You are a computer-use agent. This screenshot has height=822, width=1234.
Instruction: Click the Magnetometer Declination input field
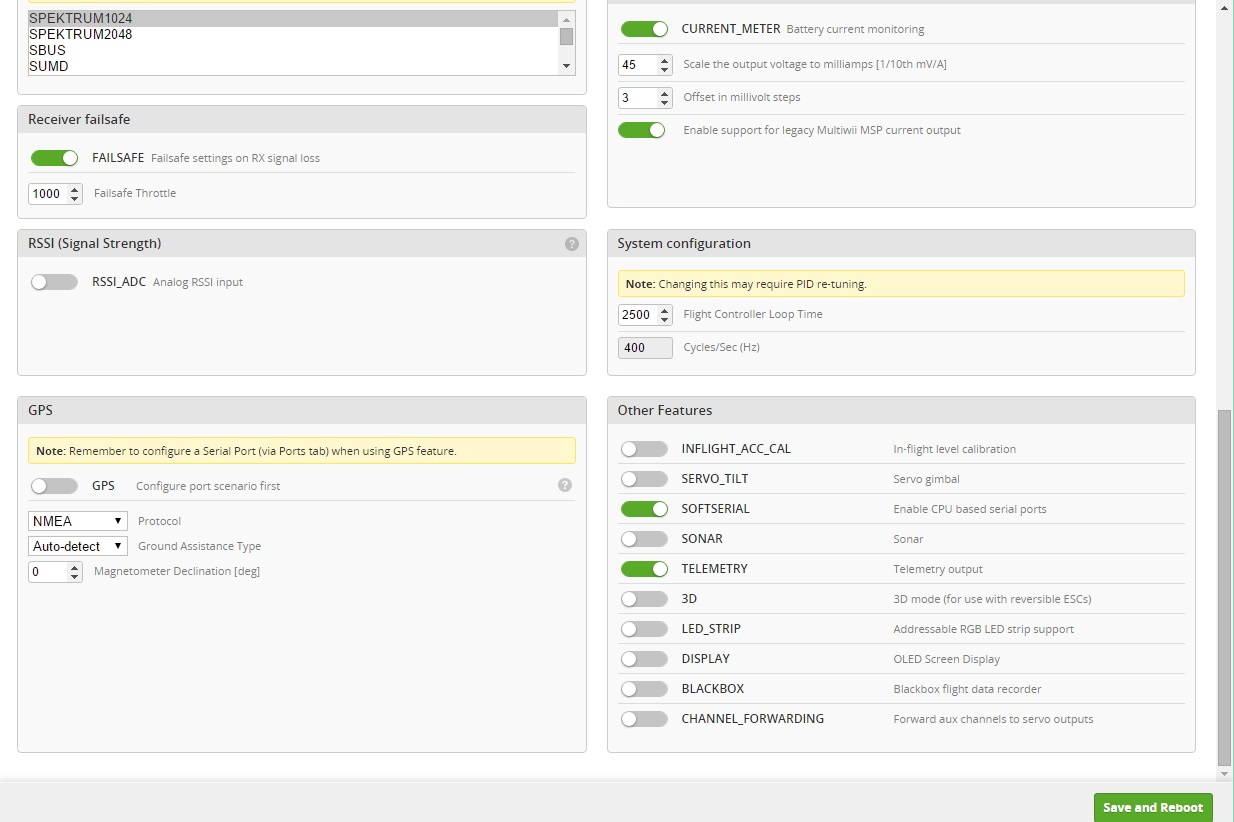[47, 572]
